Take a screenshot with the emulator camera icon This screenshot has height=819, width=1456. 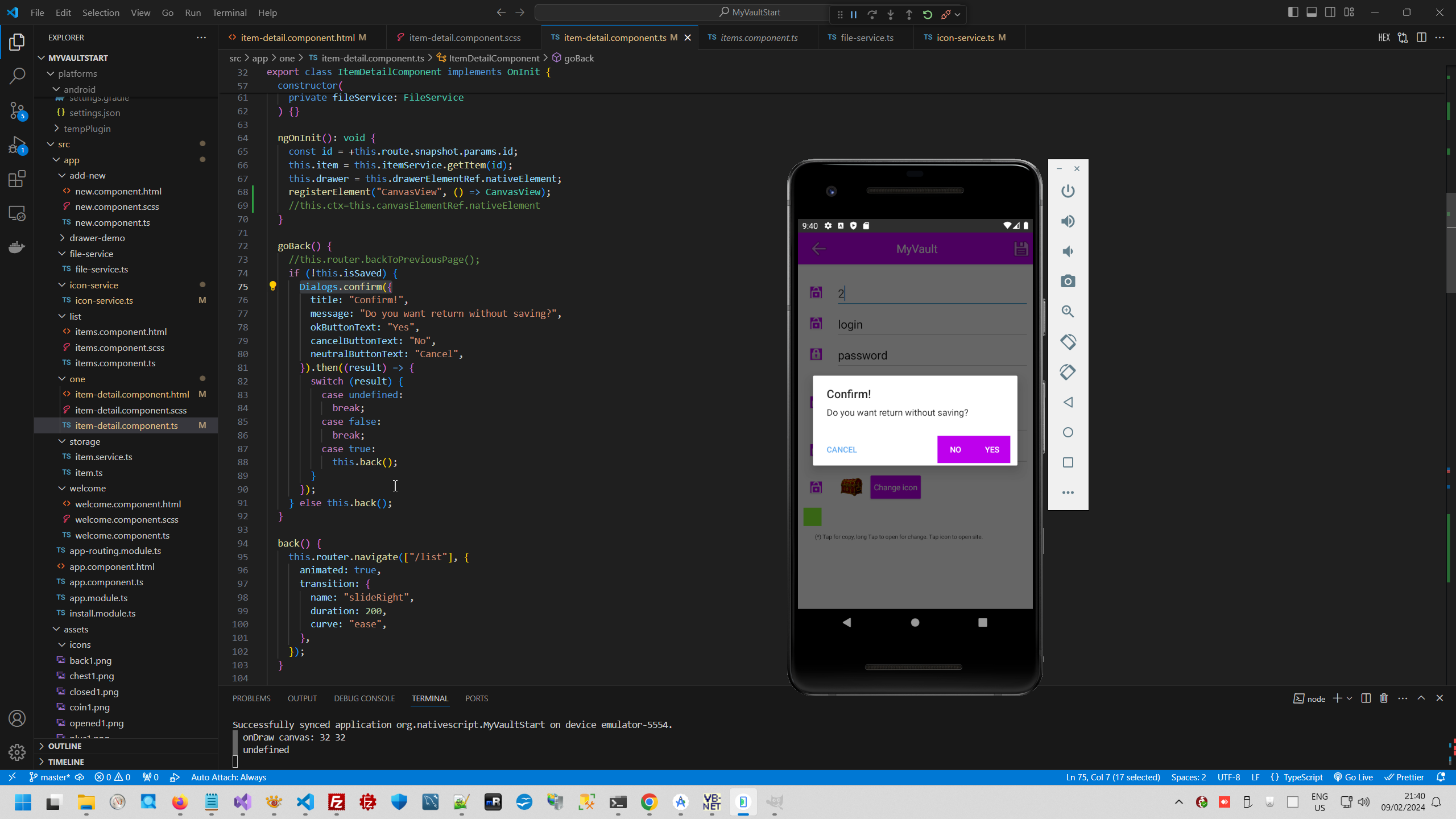1068,281
